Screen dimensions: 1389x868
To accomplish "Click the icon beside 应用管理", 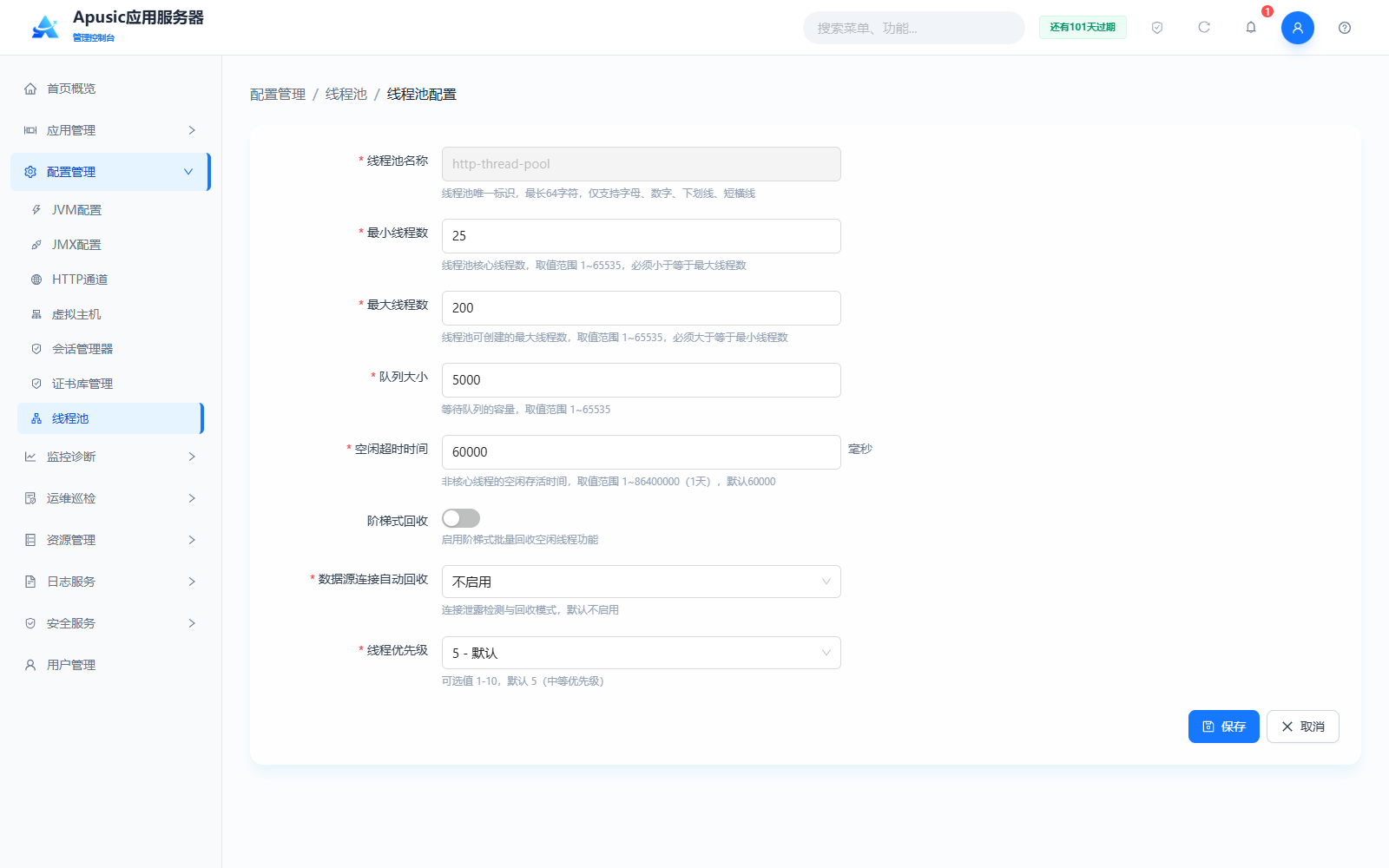I will pyautogui.click(x=30, y=130).
